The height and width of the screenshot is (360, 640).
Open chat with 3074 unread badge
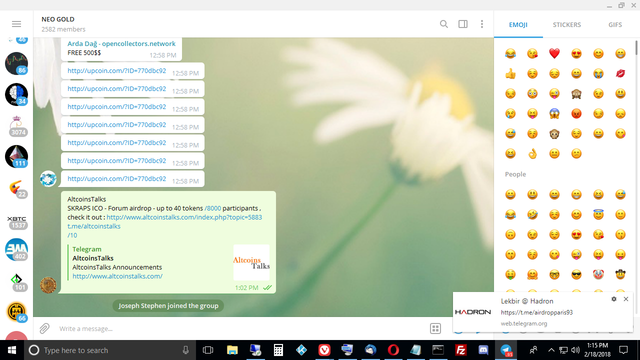(16, 125)
